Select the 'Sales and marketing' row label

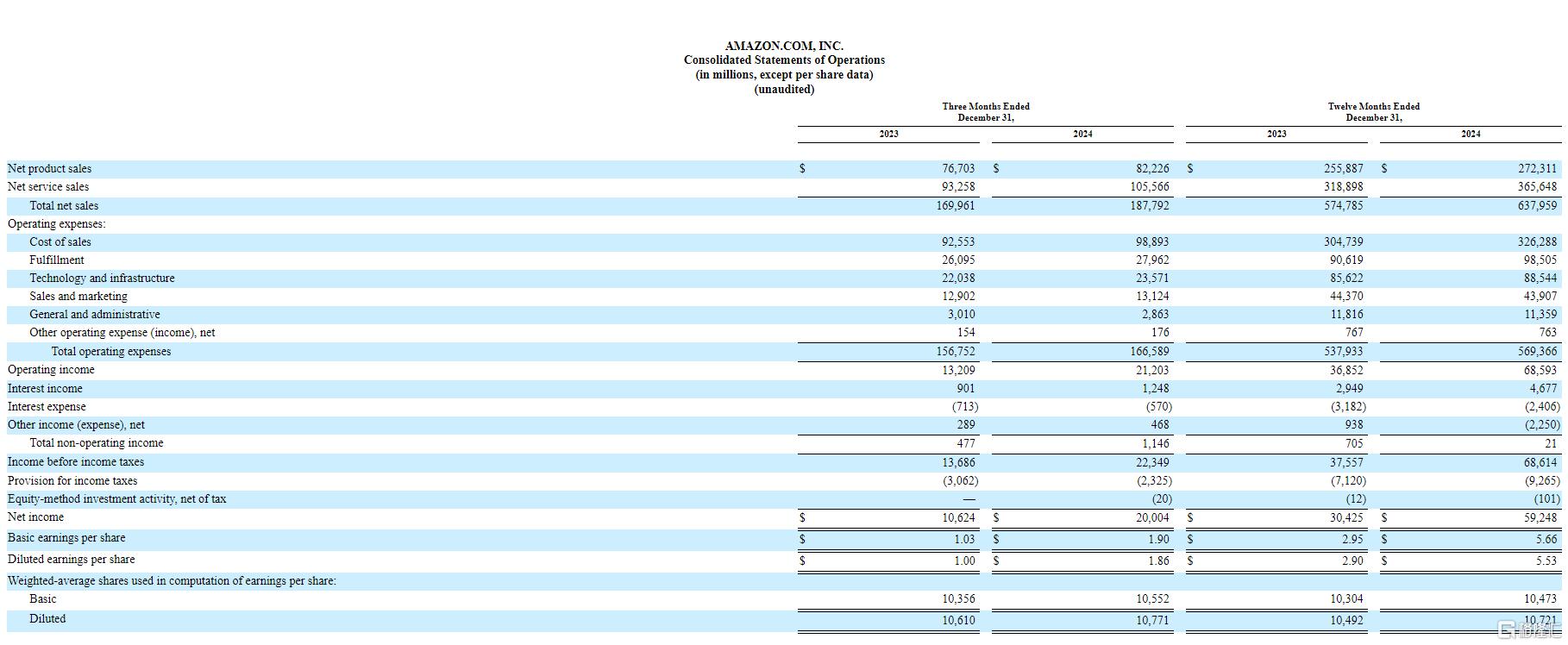[x=78, y=297]
